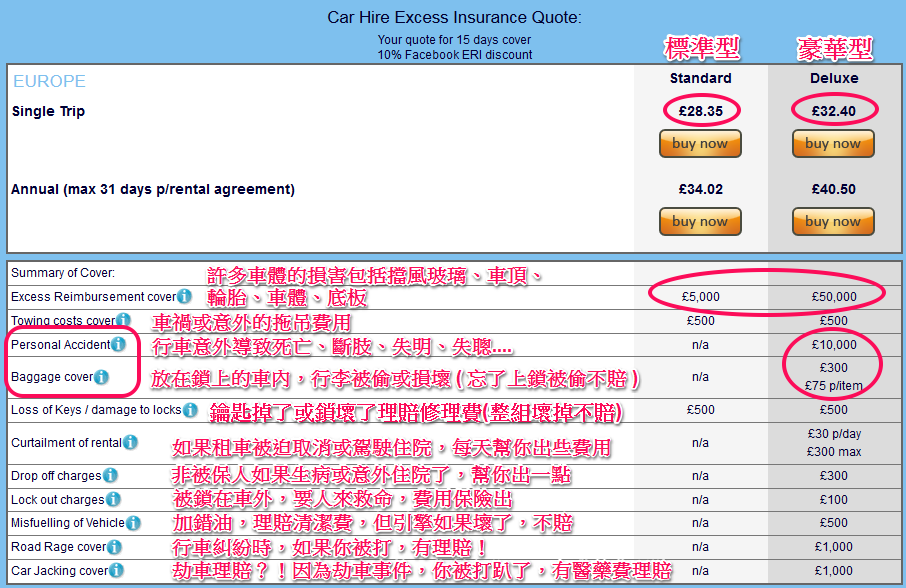The height and width of the screenshot is (588, 906).
Task: Click the Deluxe column header
Action: coord(834,78)
